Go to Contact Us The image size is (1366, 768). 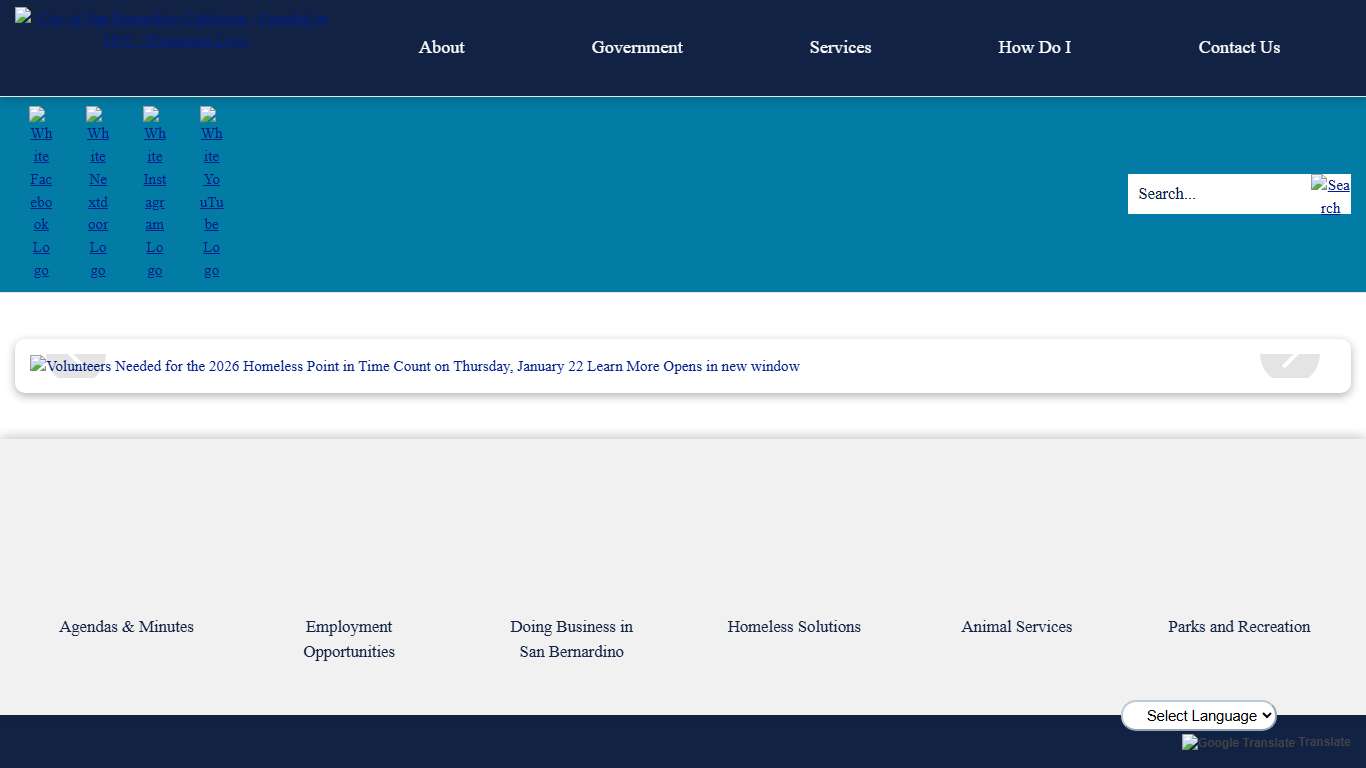tap(1239, 47)
